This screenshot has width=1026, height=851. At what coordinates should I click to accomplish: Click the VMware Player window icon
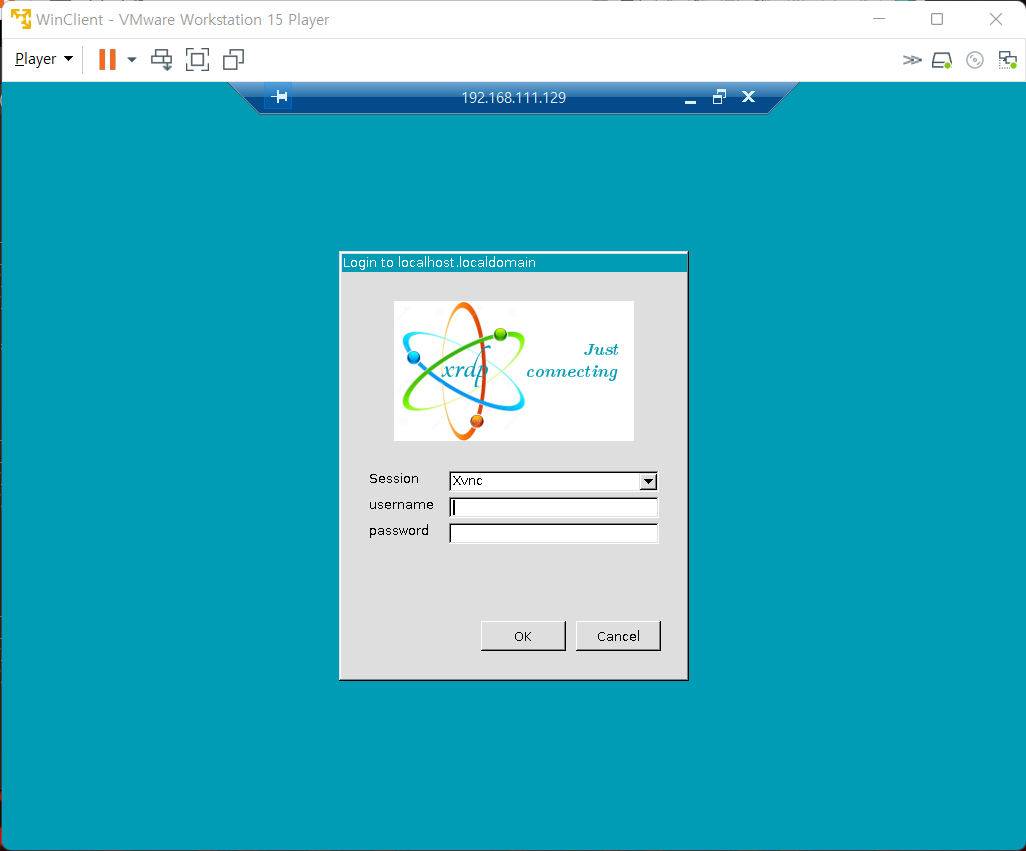[21, 19]
